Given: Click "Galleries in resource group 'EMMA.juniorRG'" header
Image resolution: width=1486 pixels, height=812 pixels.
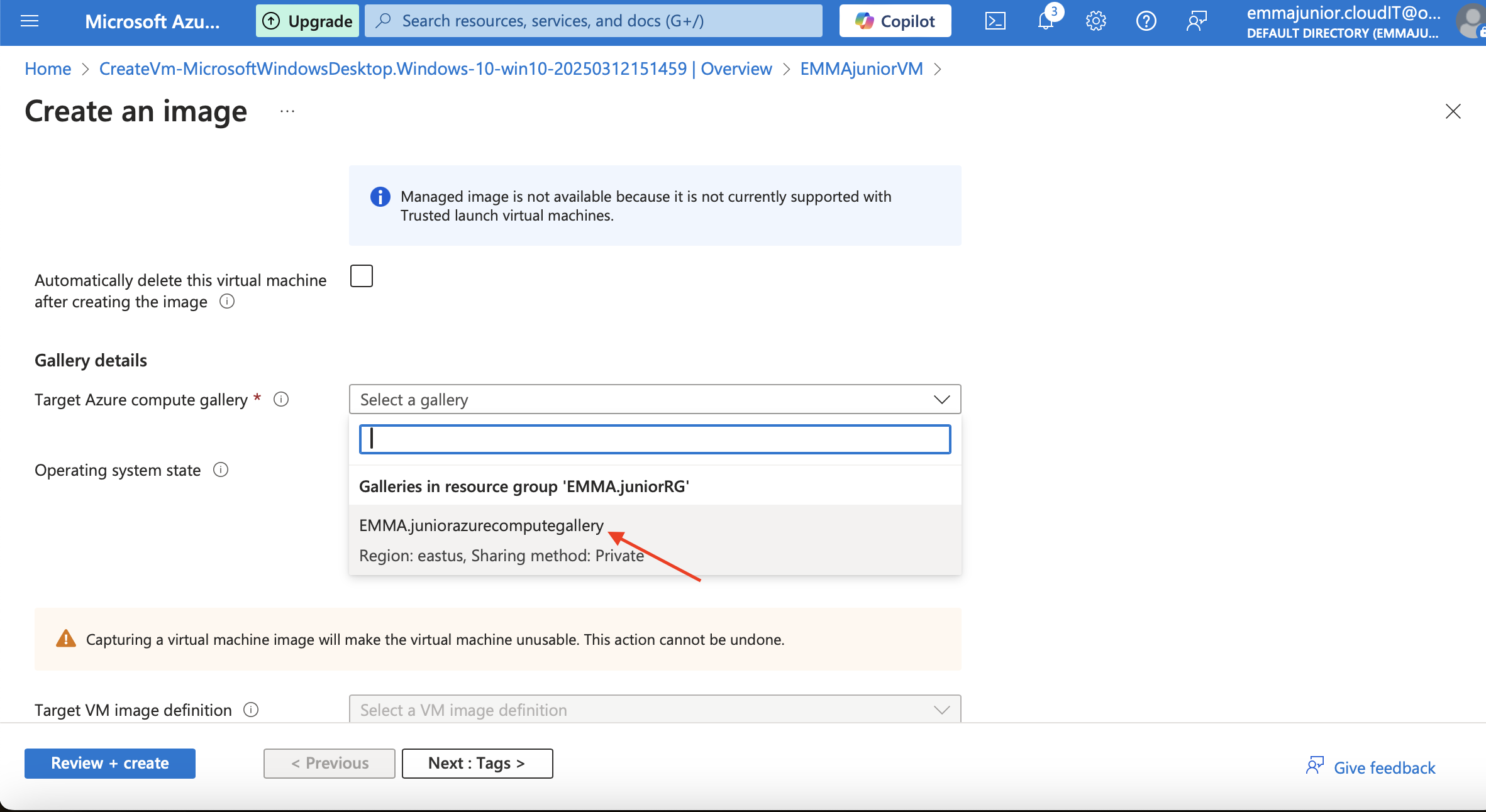Looking at the screenshot, I should pyautogui.click(x=524, y=486).
